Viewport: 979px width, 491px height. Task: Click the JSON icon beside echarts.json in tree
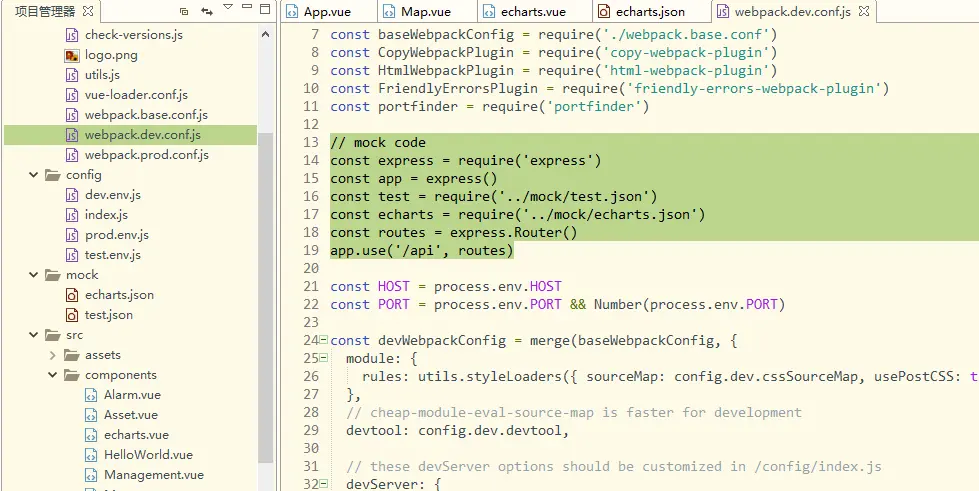(x=72, y=295)
